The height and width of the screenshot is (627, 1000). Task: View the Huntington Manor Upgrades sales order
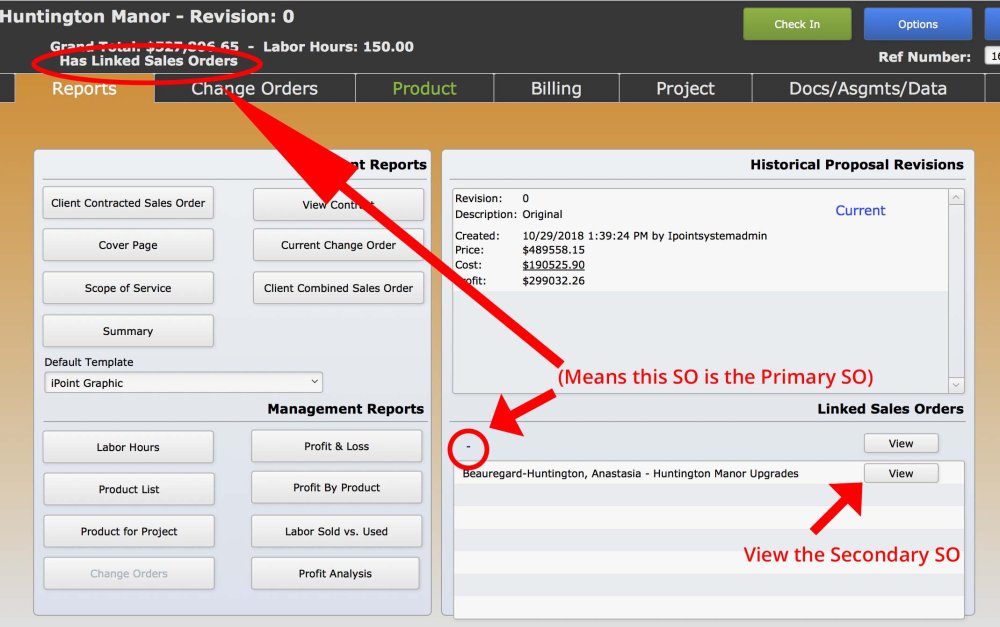point(901,473)
